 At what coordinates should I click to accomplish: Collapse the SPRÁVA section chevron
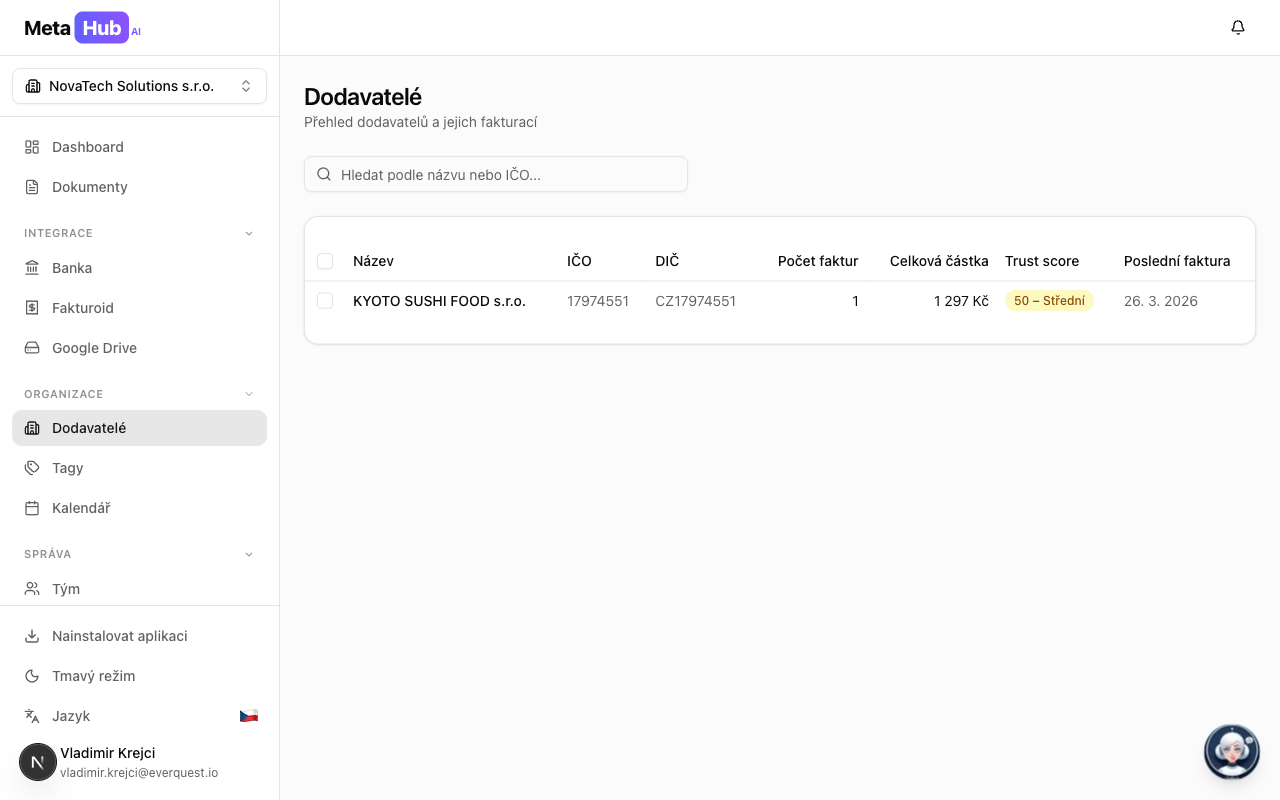249,554
